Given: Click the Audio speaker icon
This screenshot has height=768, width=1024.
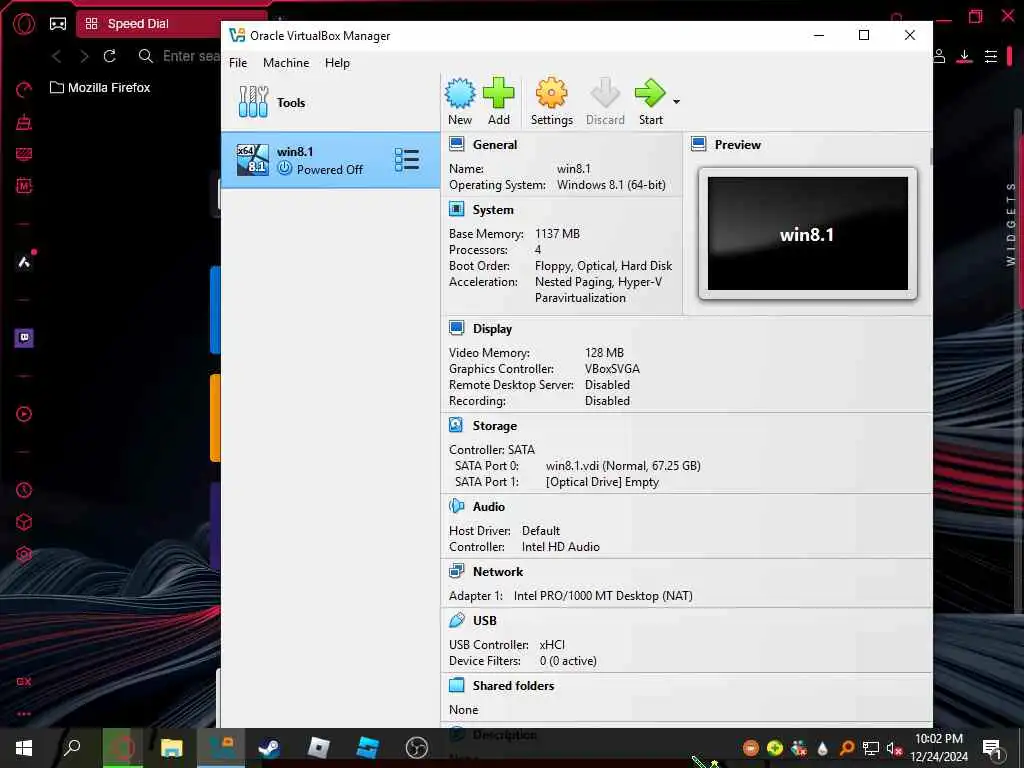Looking at the screenshot, I should tap(456, 506).
